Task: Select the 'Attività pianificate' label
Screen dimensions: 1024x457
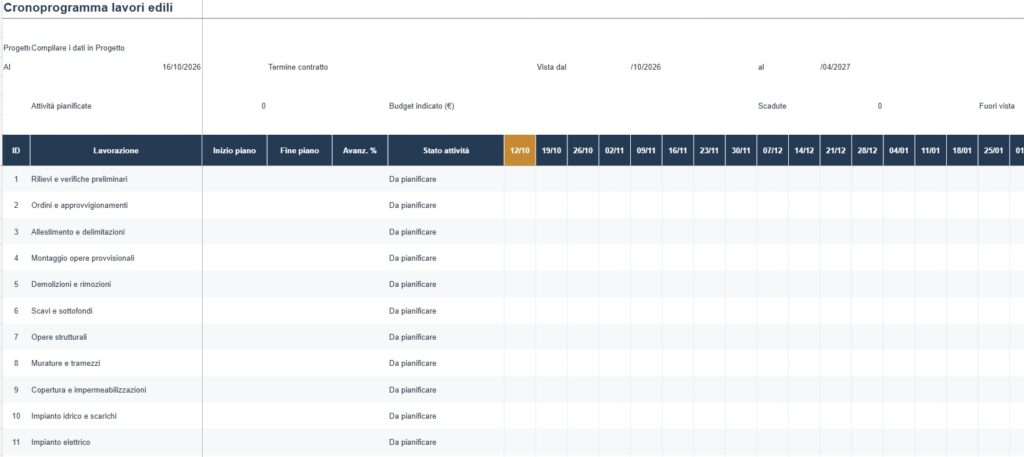Action: click(61, 106)
